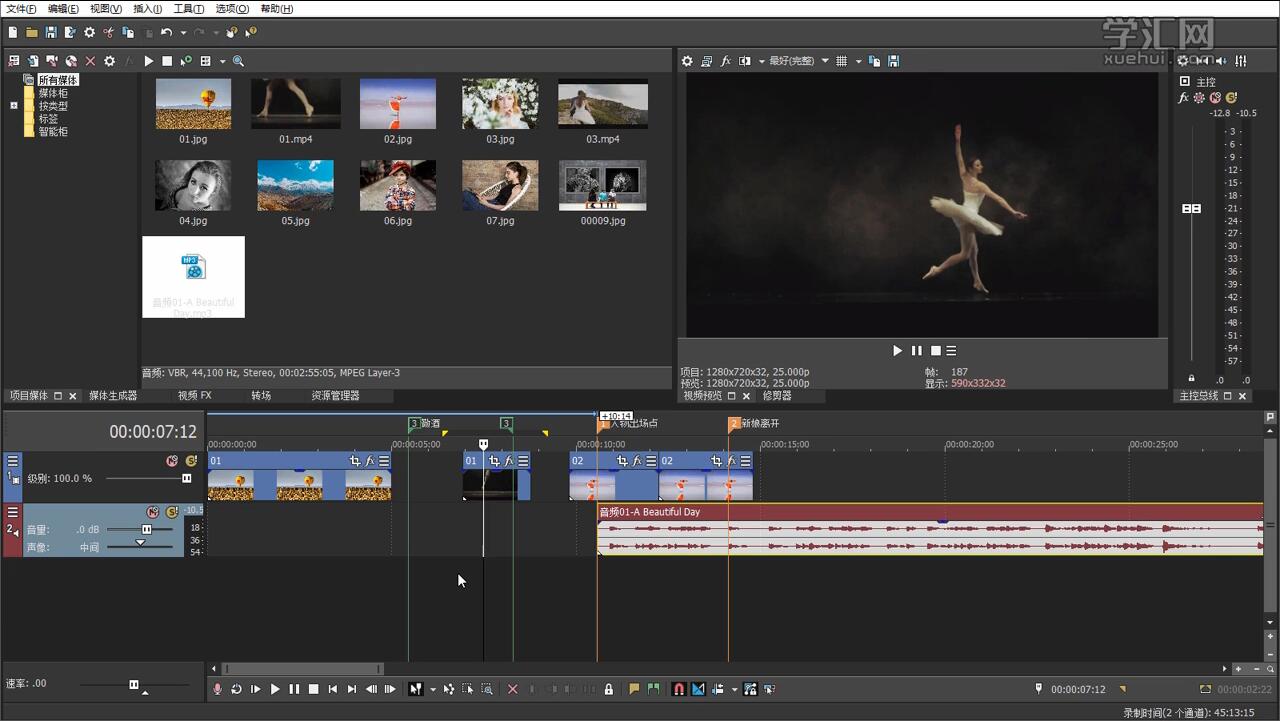
Task: Open media views dropdown arrow
Action: pyautogui.click(x=222, y=61)
